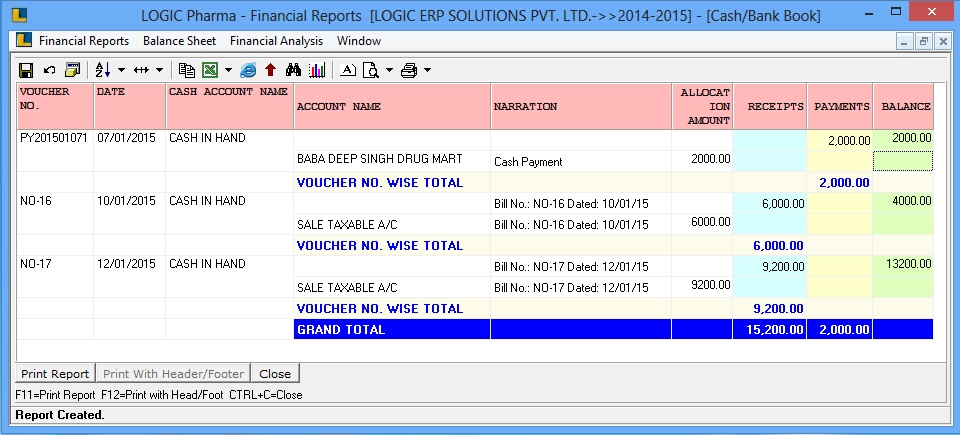Open the bar chart graph icon

tap(317, 70)
